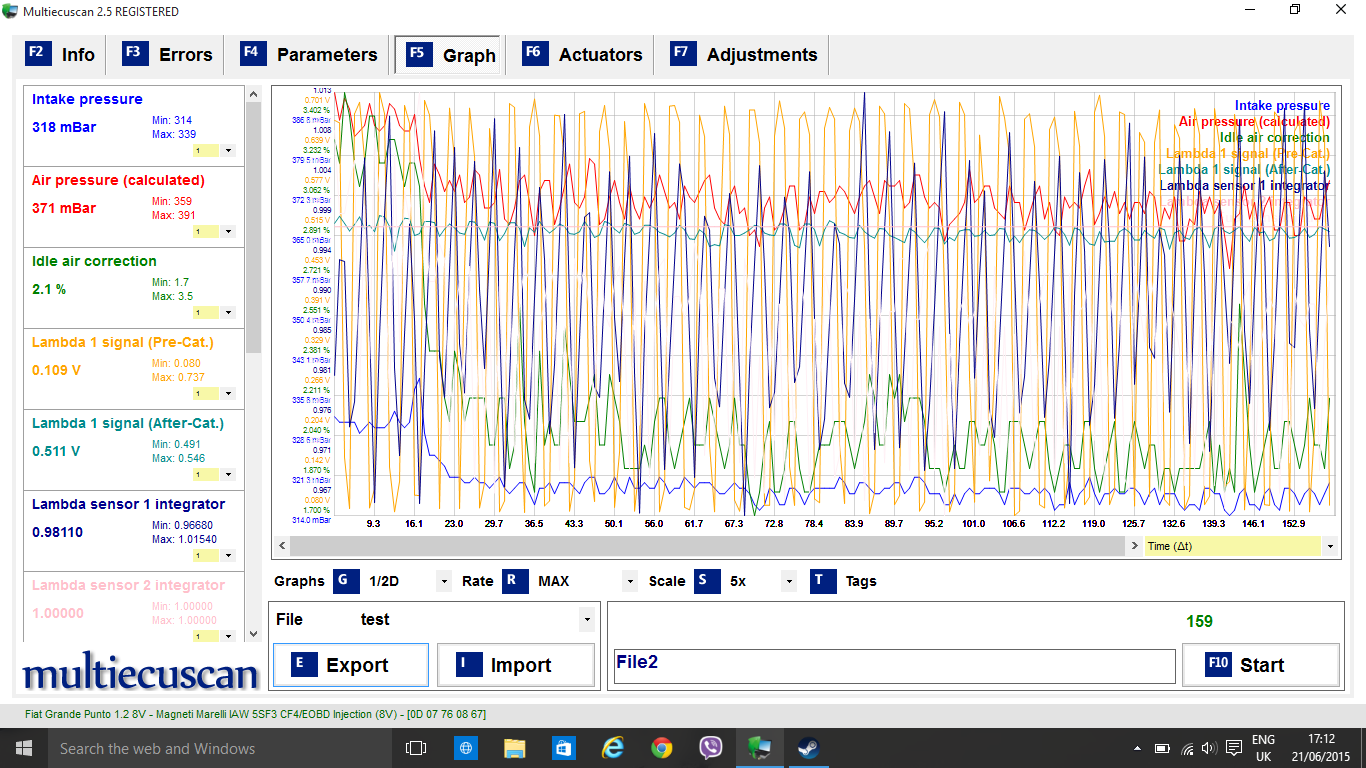The height and width of the screenshot is (768, 1366).
Task: Click the Tags label button
Action: [861, 581]
